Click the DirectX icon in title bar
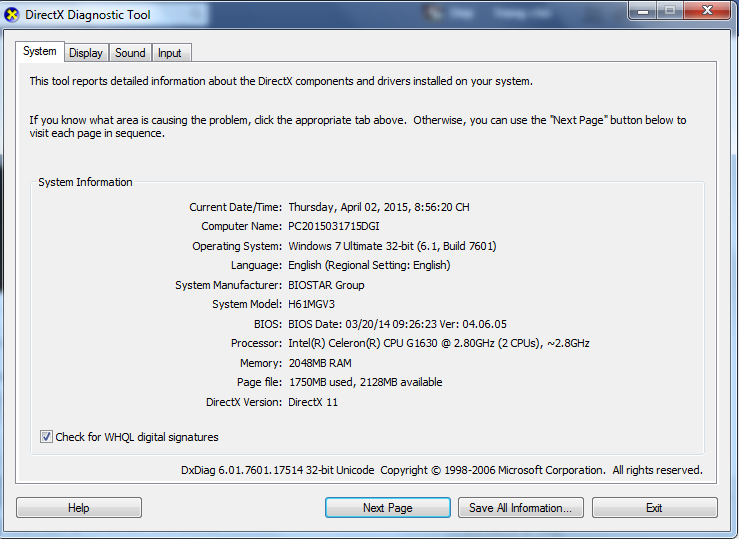 click(x=11, y=15)
